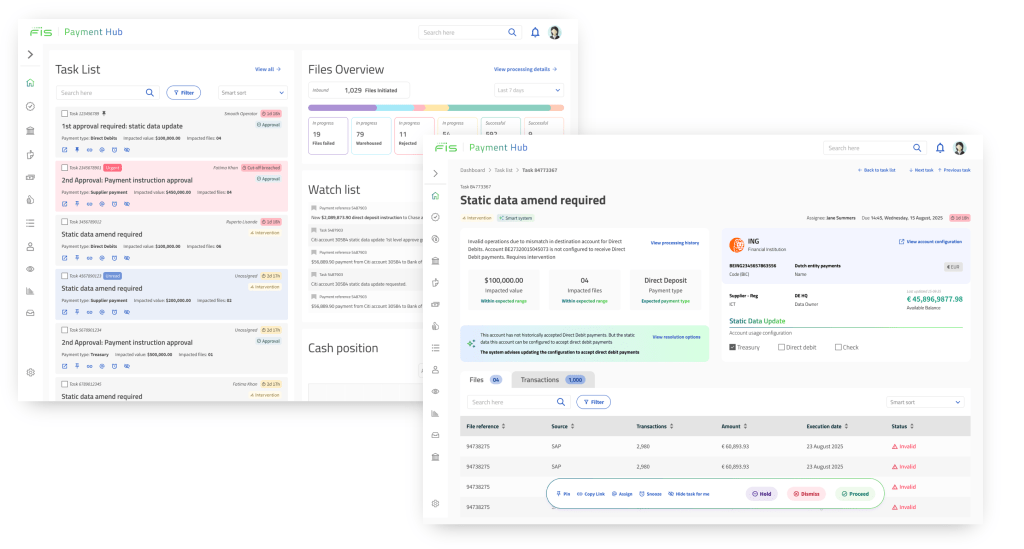Viewport: 1024px width, 549px height.
Task: Open View account configuration link
Action: [930, 242]
